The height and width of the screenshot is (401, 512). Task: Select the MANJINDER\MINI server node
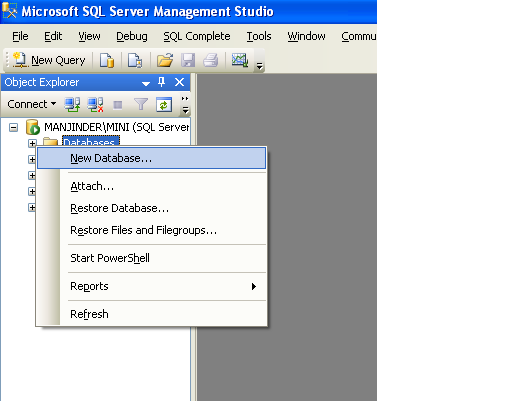point(117,127)
